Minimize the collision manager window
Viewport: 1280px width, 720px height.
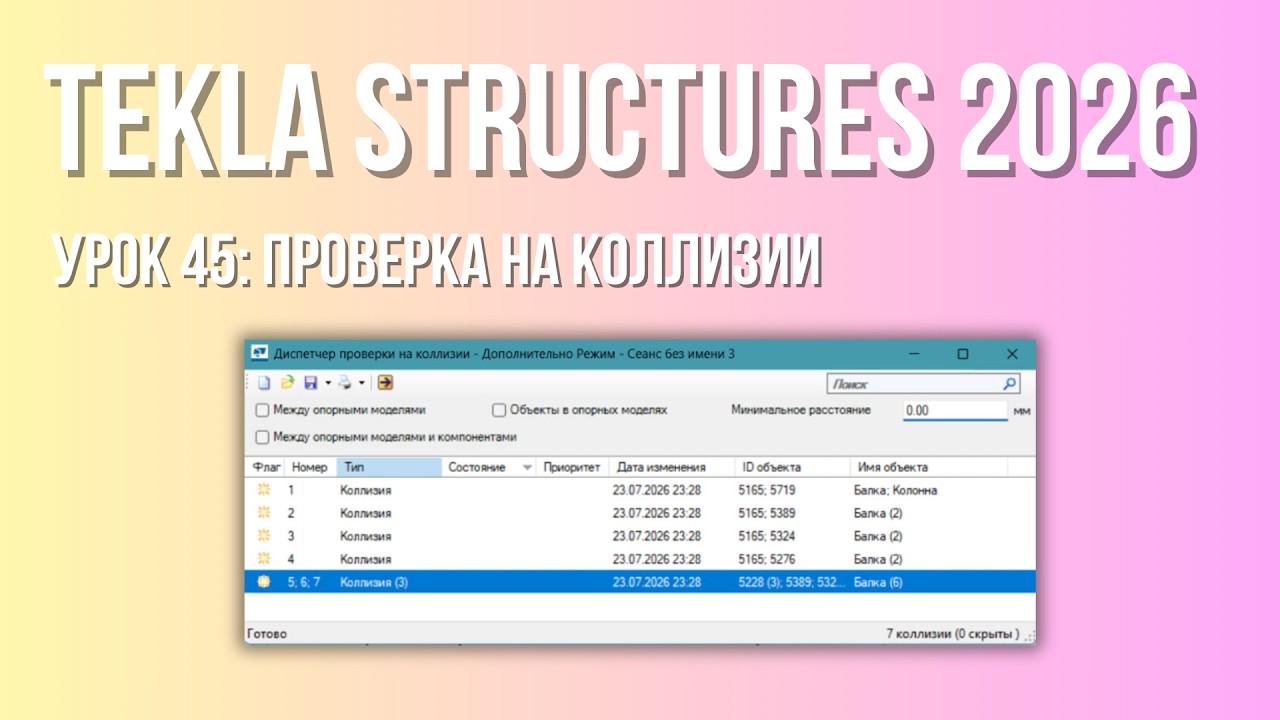point(914,353)
